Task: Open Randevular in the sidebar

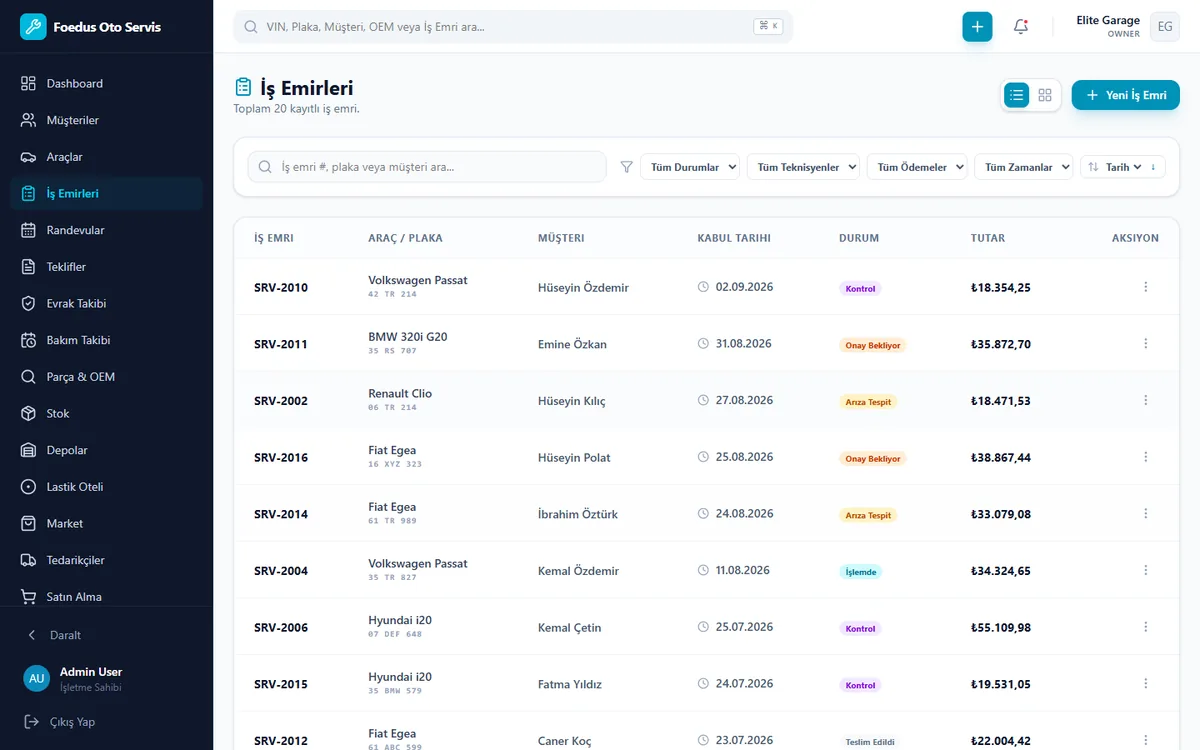Action: [x=106, y=230]
